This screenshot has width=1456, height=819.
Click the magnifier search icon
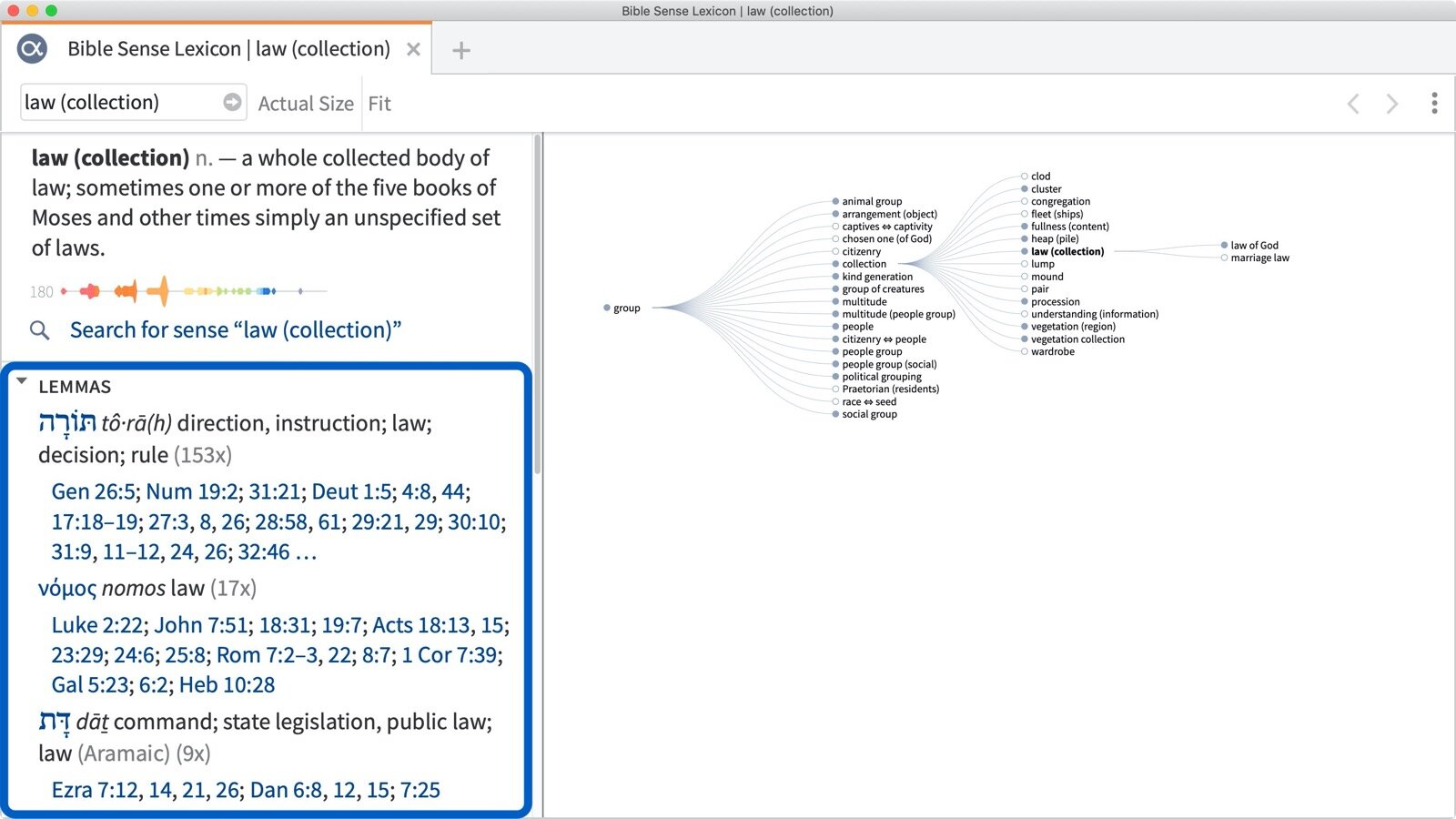click(x=39, y=330)
